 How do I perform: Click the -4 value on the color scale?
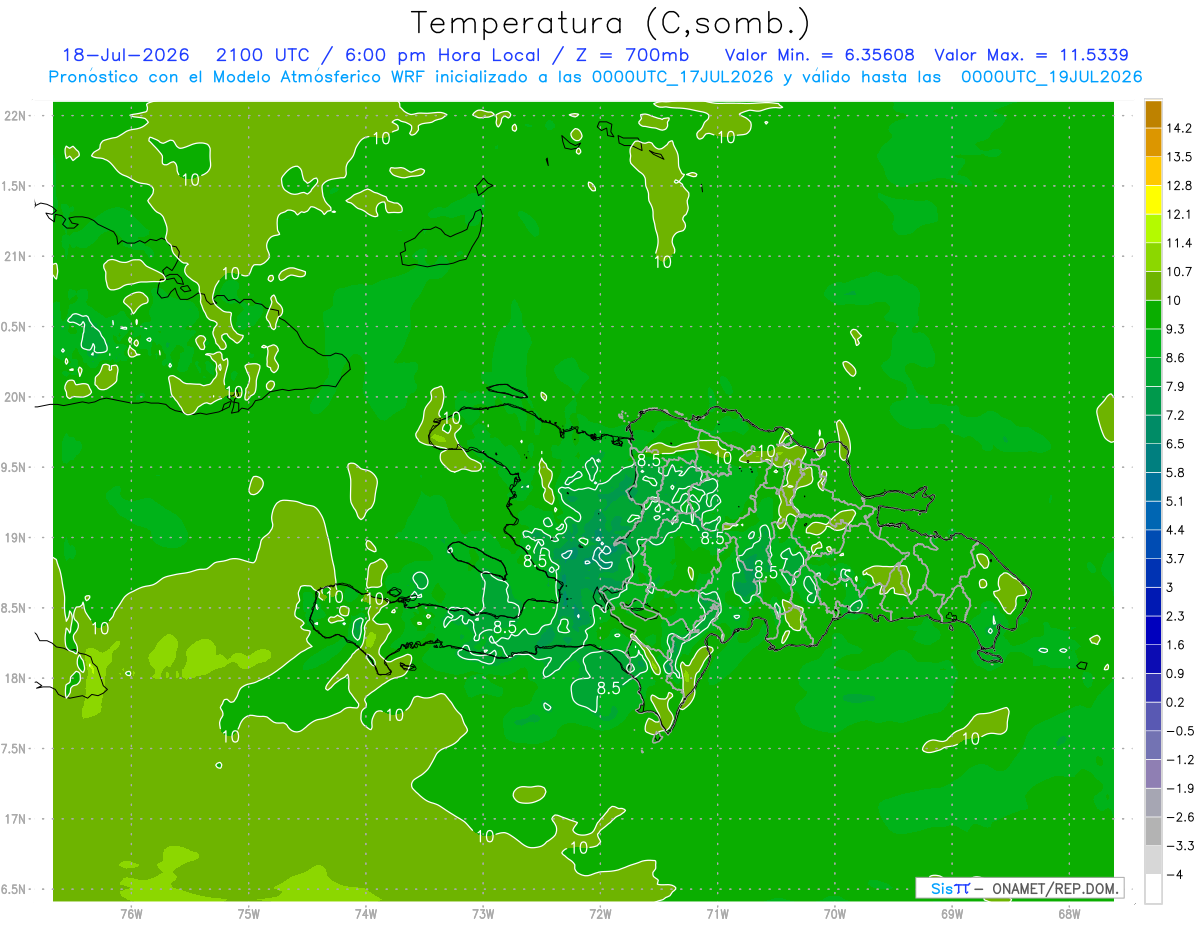[x=1174, y=875]
